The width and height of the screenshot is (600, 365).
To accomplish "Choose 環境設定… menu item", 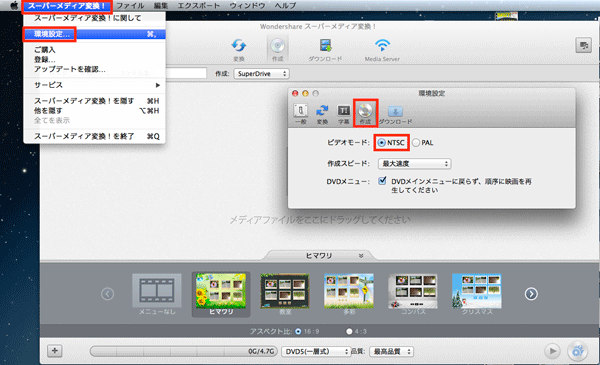I will tap(95, 34).
